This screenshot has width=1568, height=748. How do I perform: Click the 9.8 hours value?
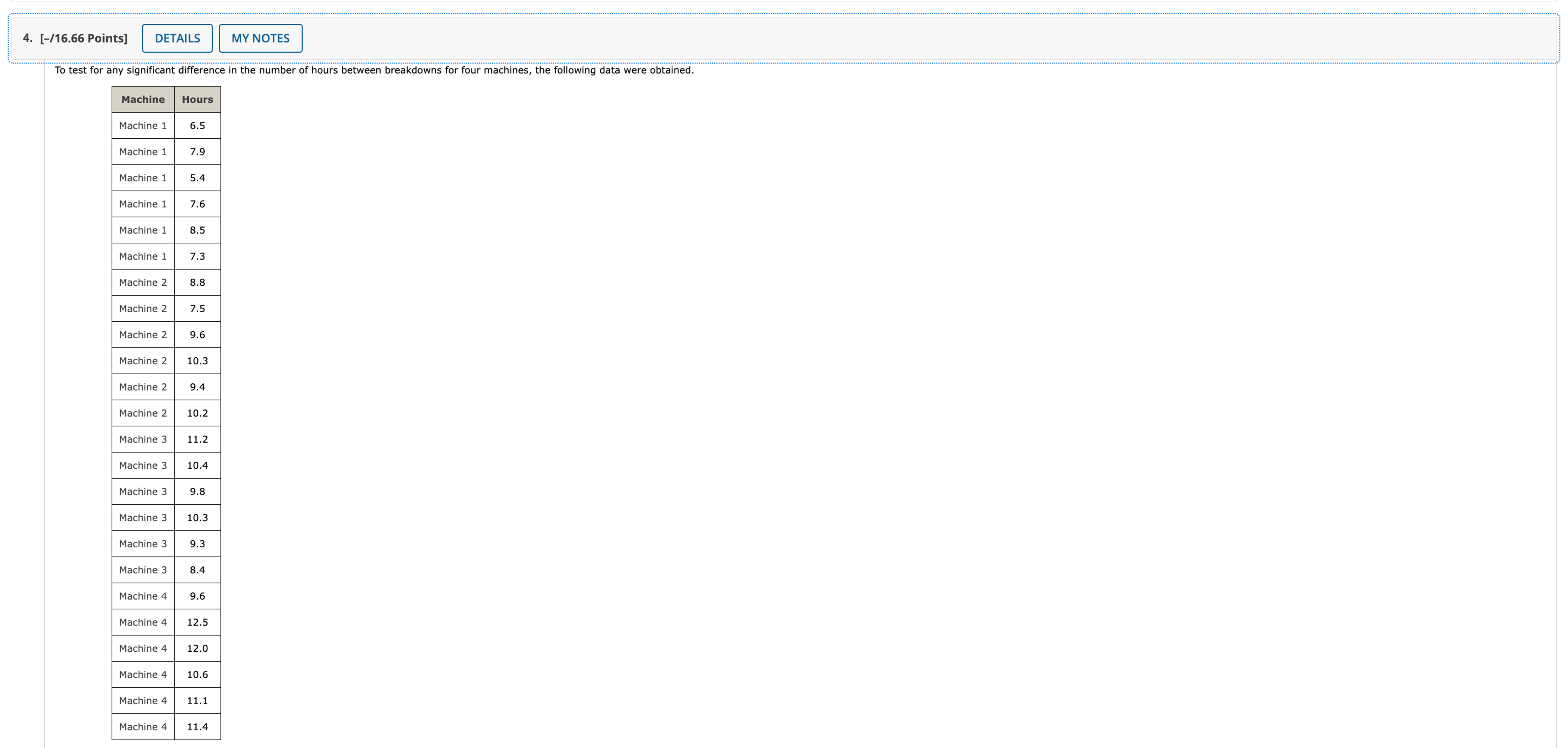(197, 492)
